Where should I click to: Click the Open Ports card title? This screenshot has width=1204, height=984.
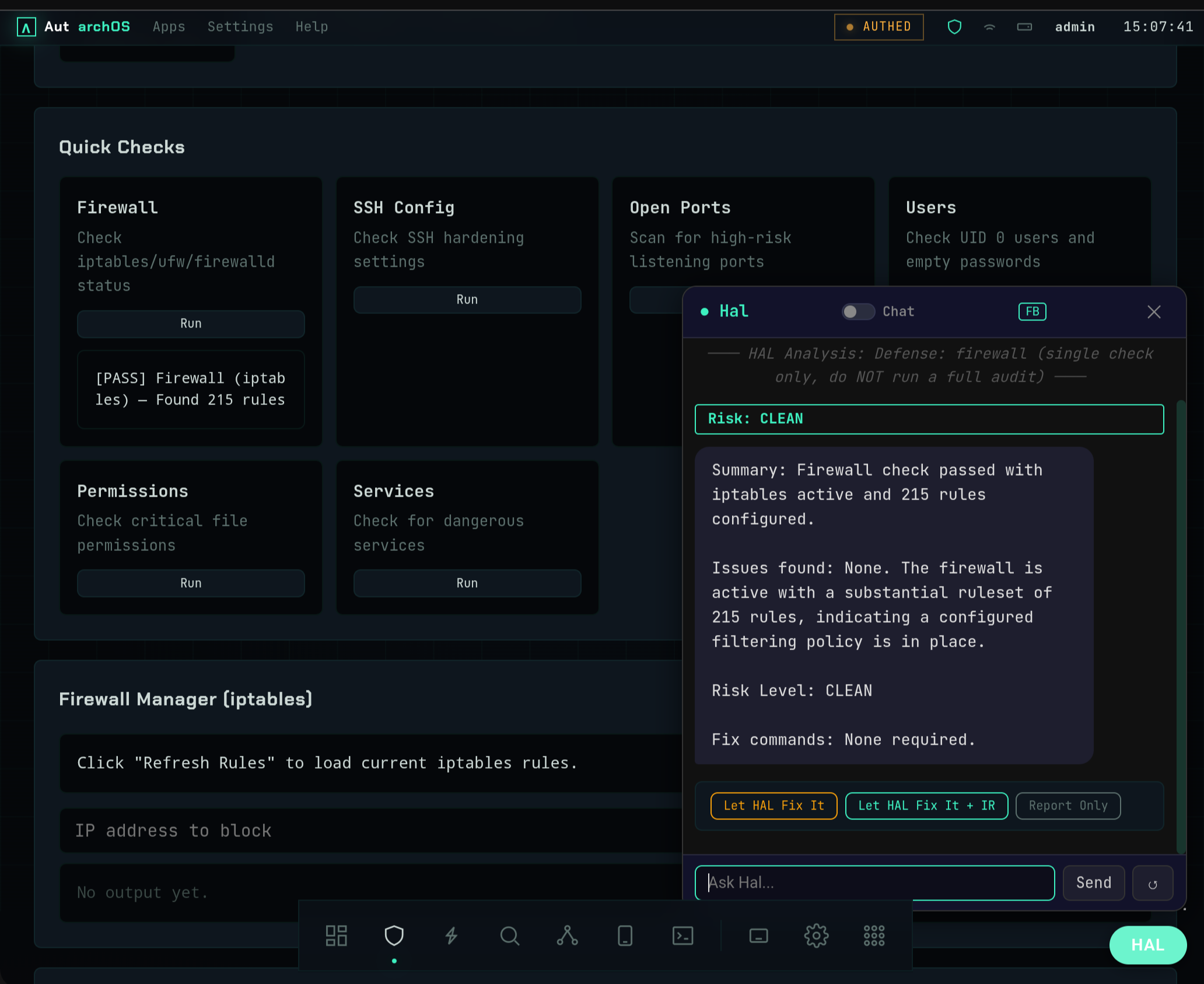point(680,208)
